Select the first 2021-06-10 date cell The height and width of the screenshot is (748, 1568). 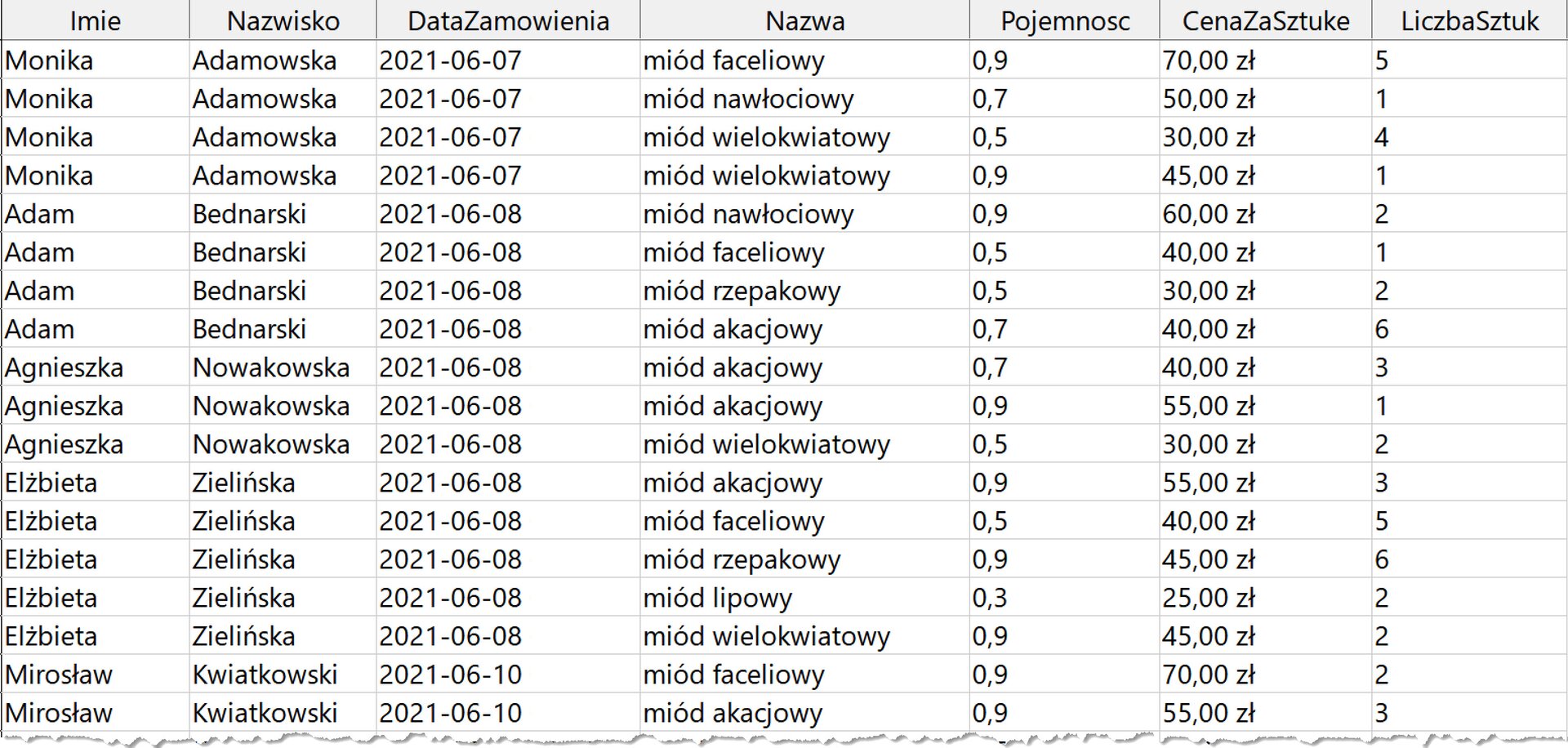(508, 674)
